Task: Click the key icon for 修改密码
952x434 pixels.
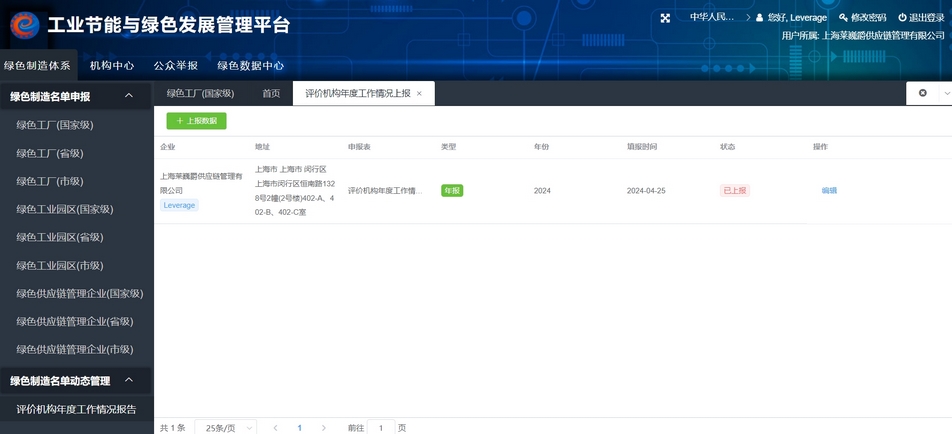Action: (843, 18)
